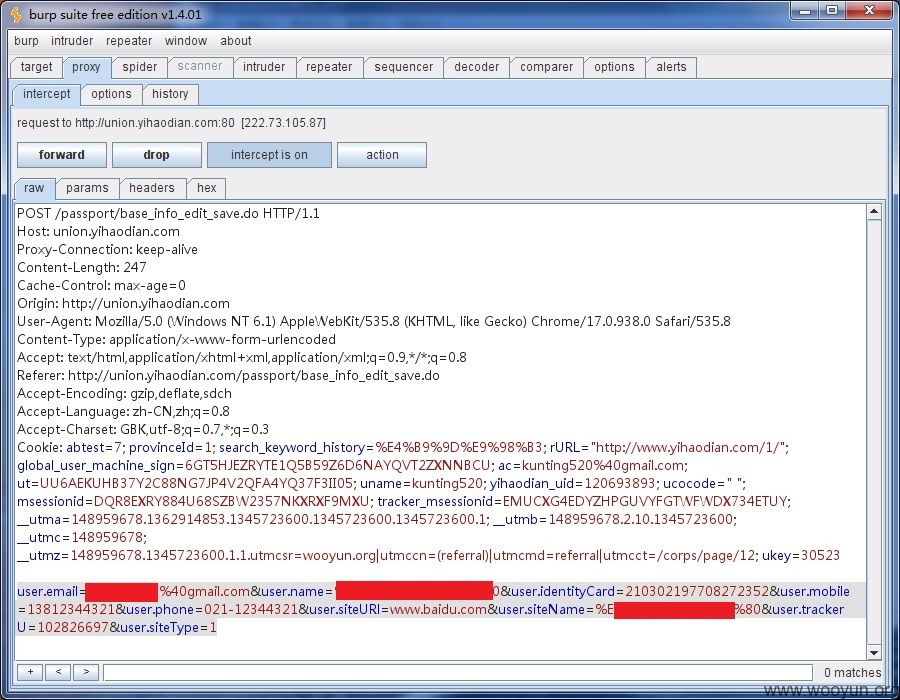900x700 pixels.
Task: Switch to the repeater tool tab
Action: pyautogui.click(x=329, y=67)
